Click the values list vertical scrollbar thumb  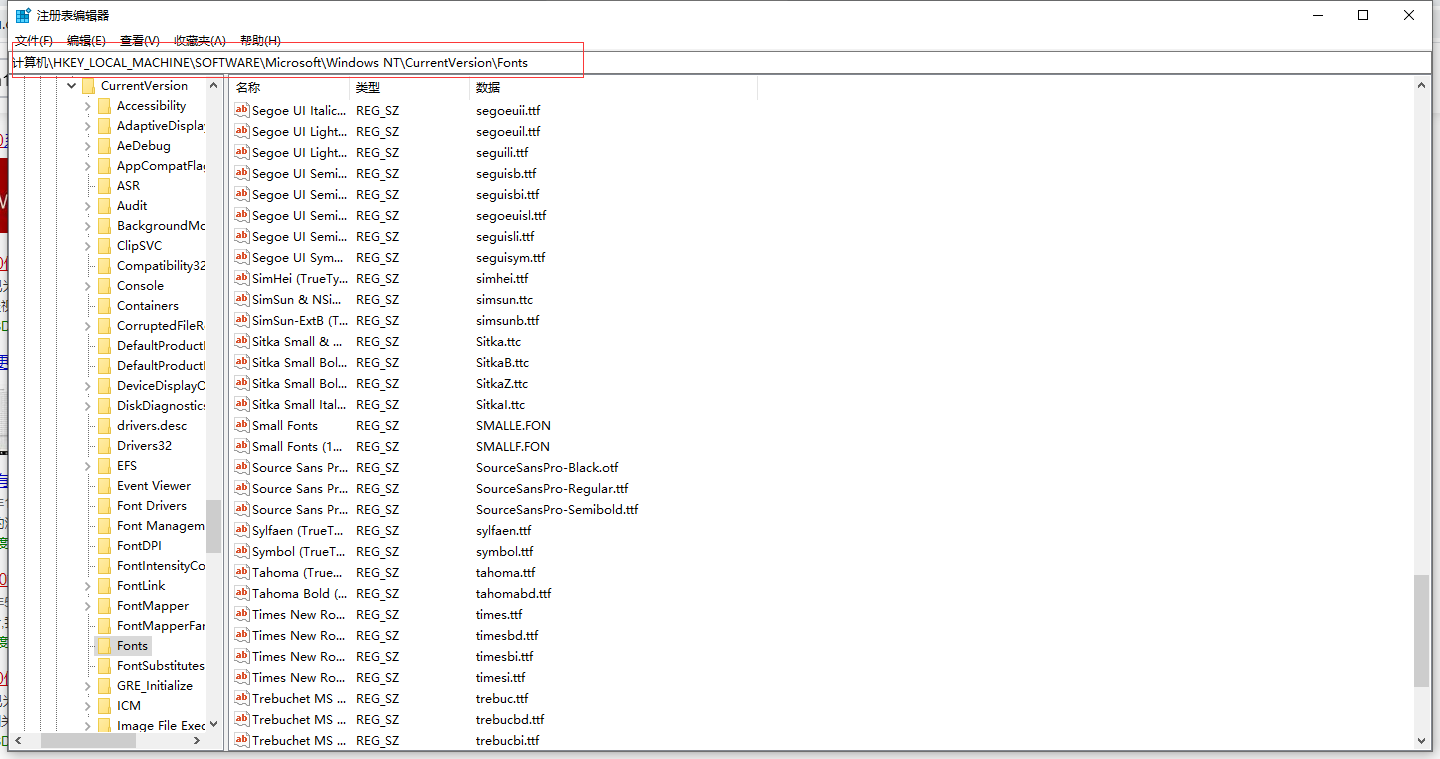click(x=1421, y=630)
